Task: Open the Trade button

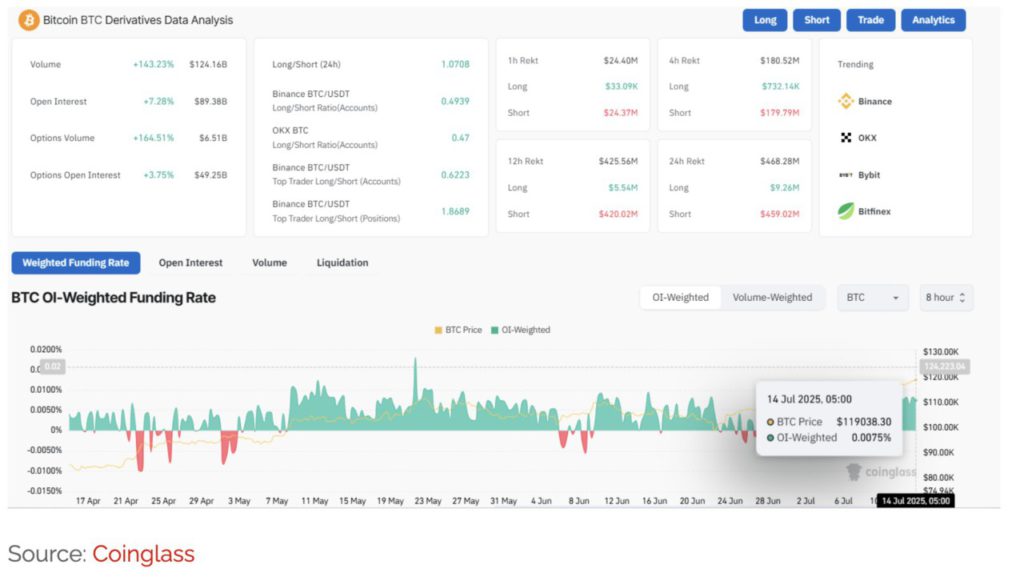Action: (871, 20)
